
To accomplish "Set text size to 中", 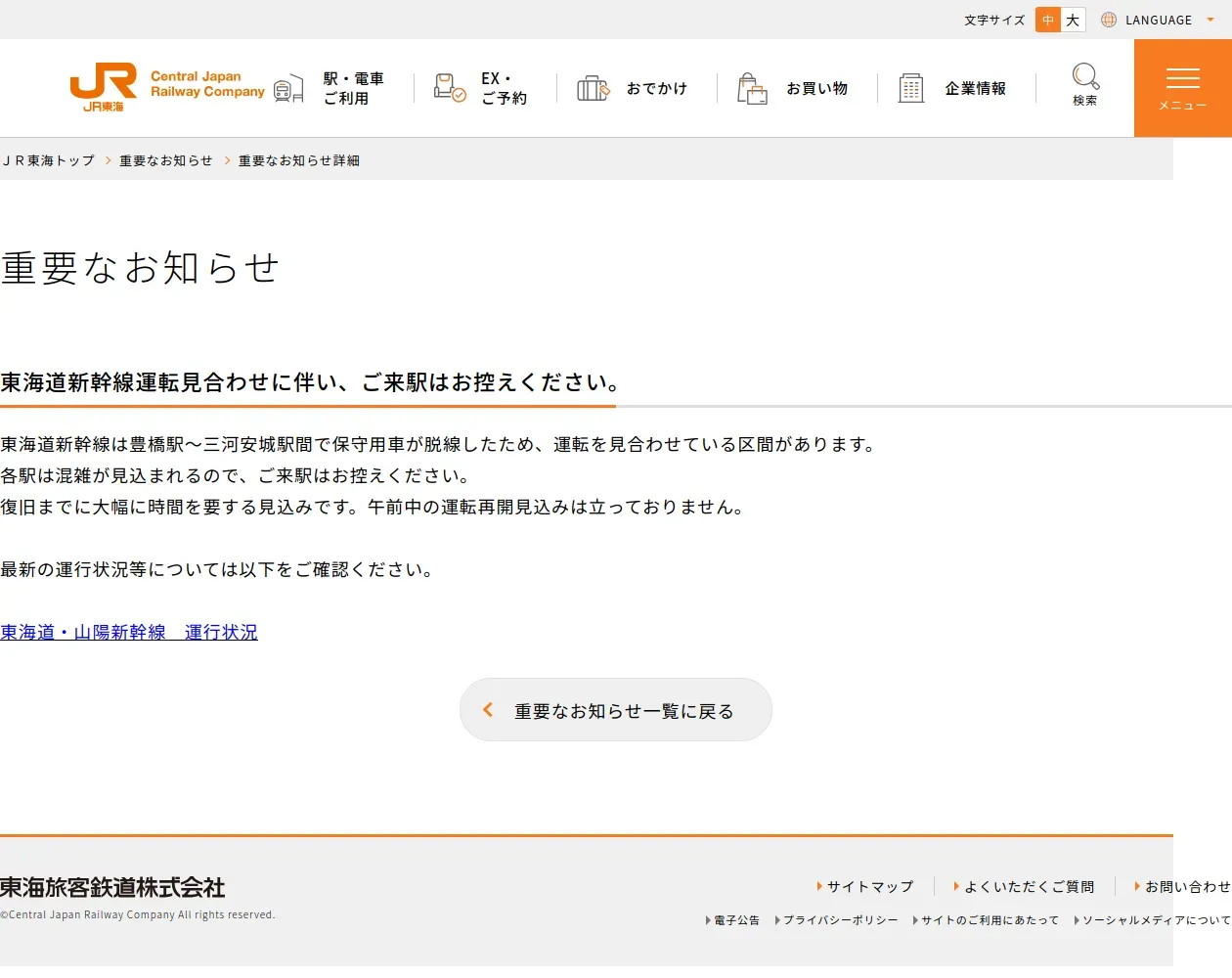I will pyautogui.click(x=1048, y=20).
